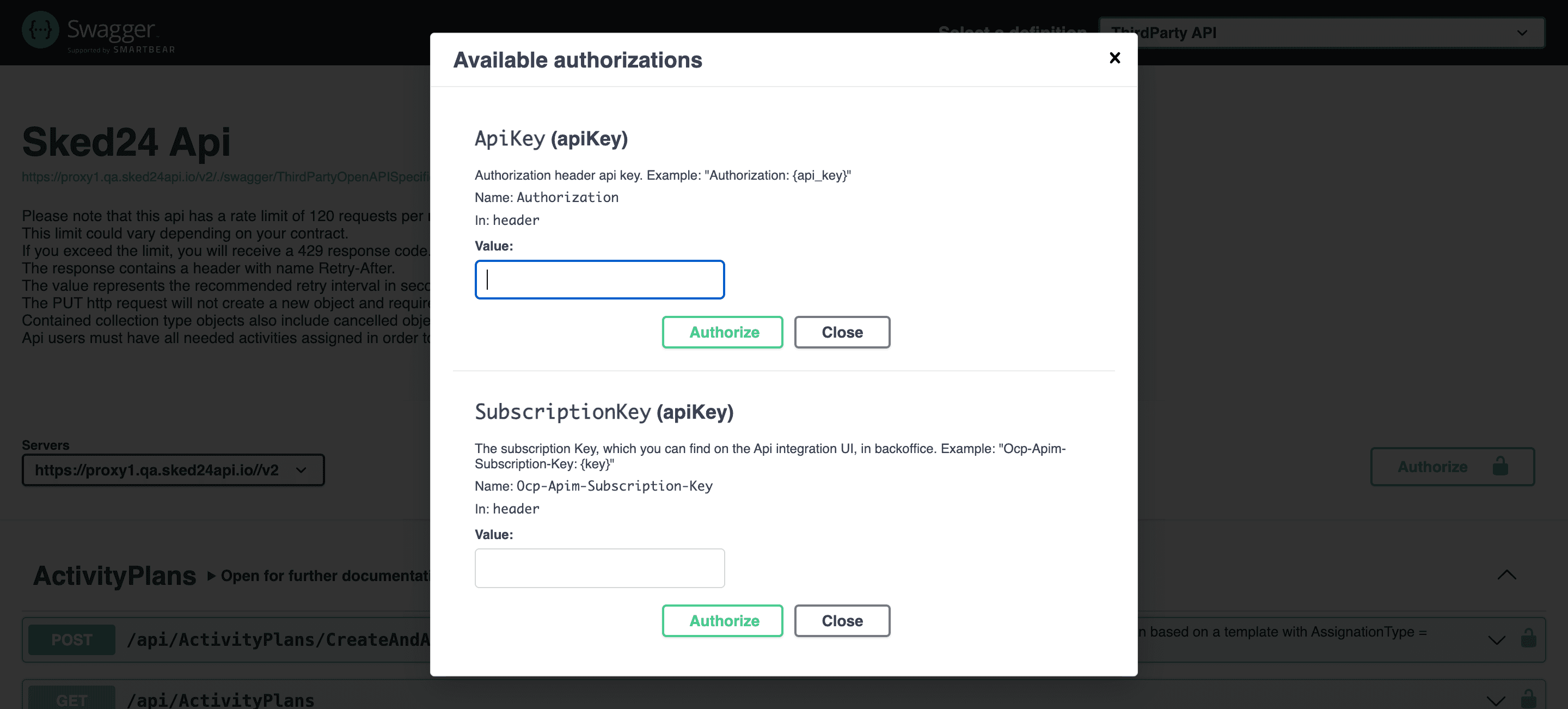Click the Servers label
Viewport: 1568px width, 709px height.
point(46,444)
